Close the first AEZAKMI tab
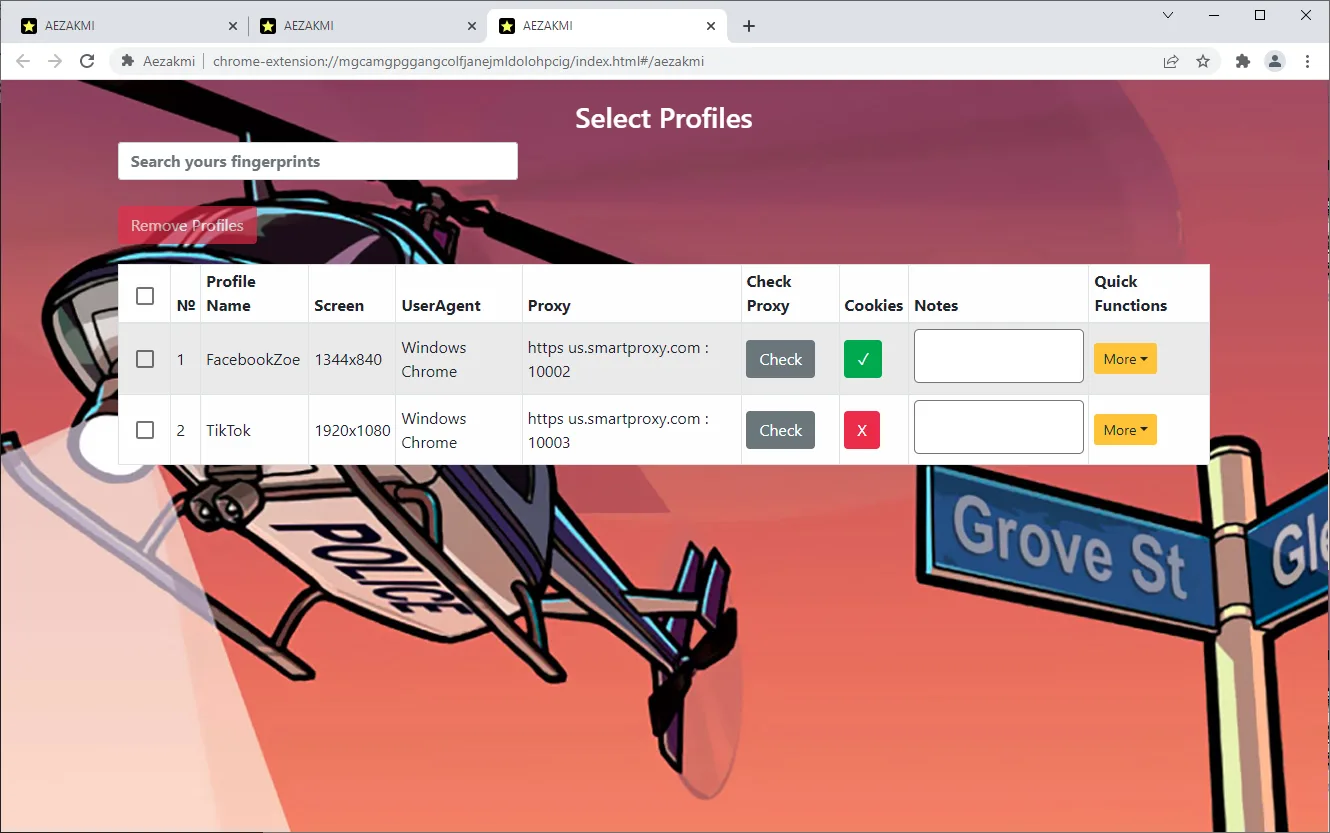Viewport: 1330px width, 833px height. 233,26
